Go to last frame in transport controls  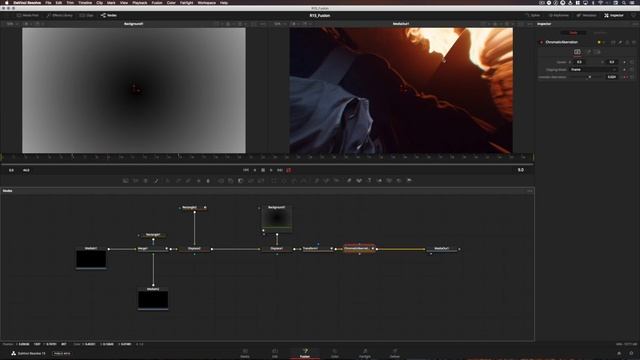pos(280,170)
